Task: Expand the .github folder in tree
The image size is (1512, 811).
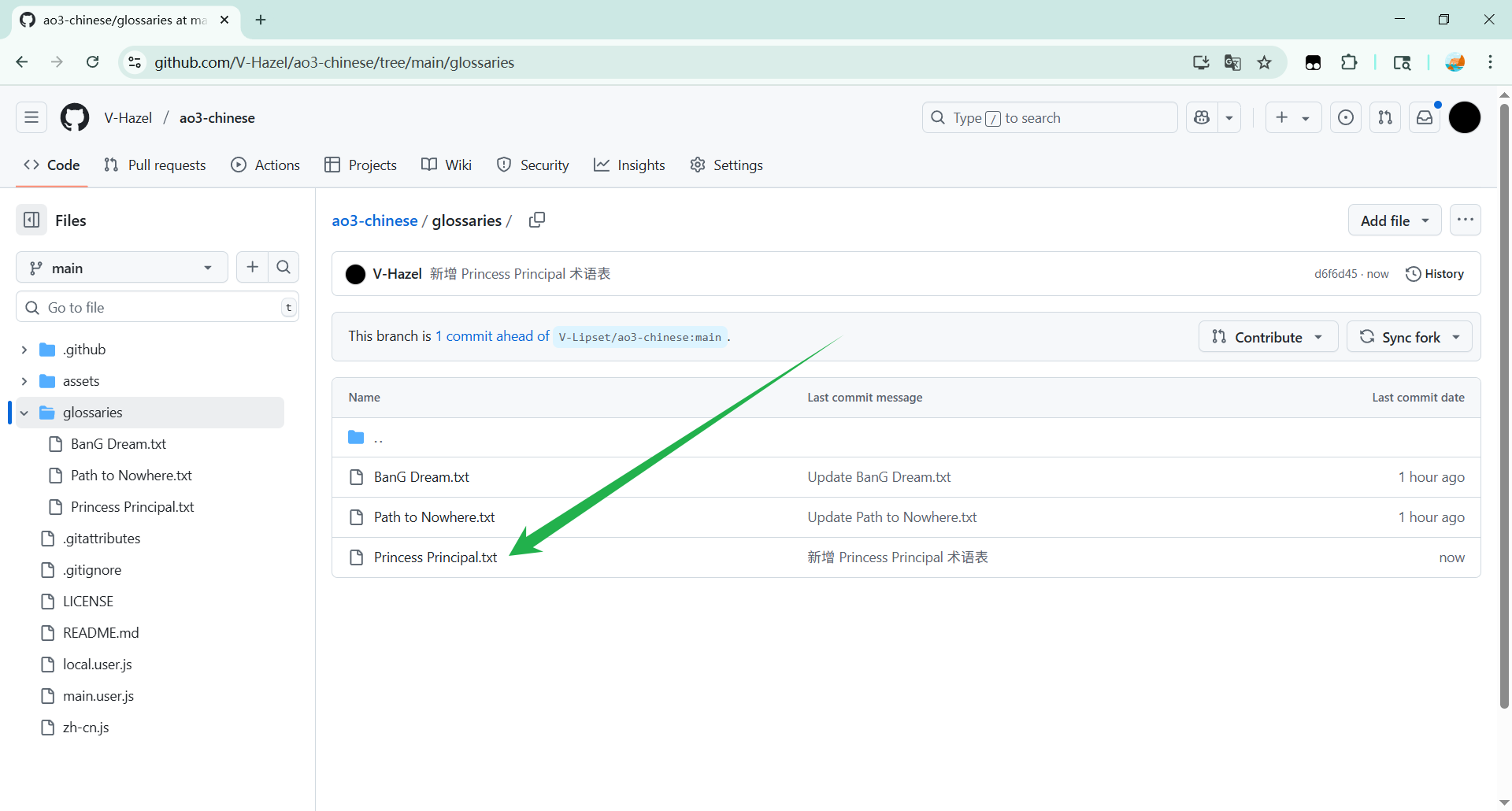Action: click(x=24, y=350)
